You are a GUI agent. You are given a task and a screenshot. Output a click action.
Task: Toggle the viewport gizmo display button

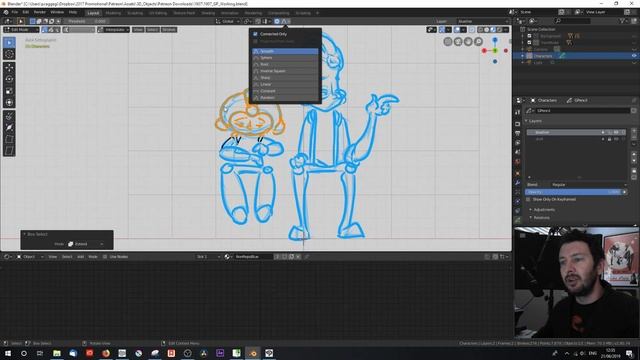(442, 30)
